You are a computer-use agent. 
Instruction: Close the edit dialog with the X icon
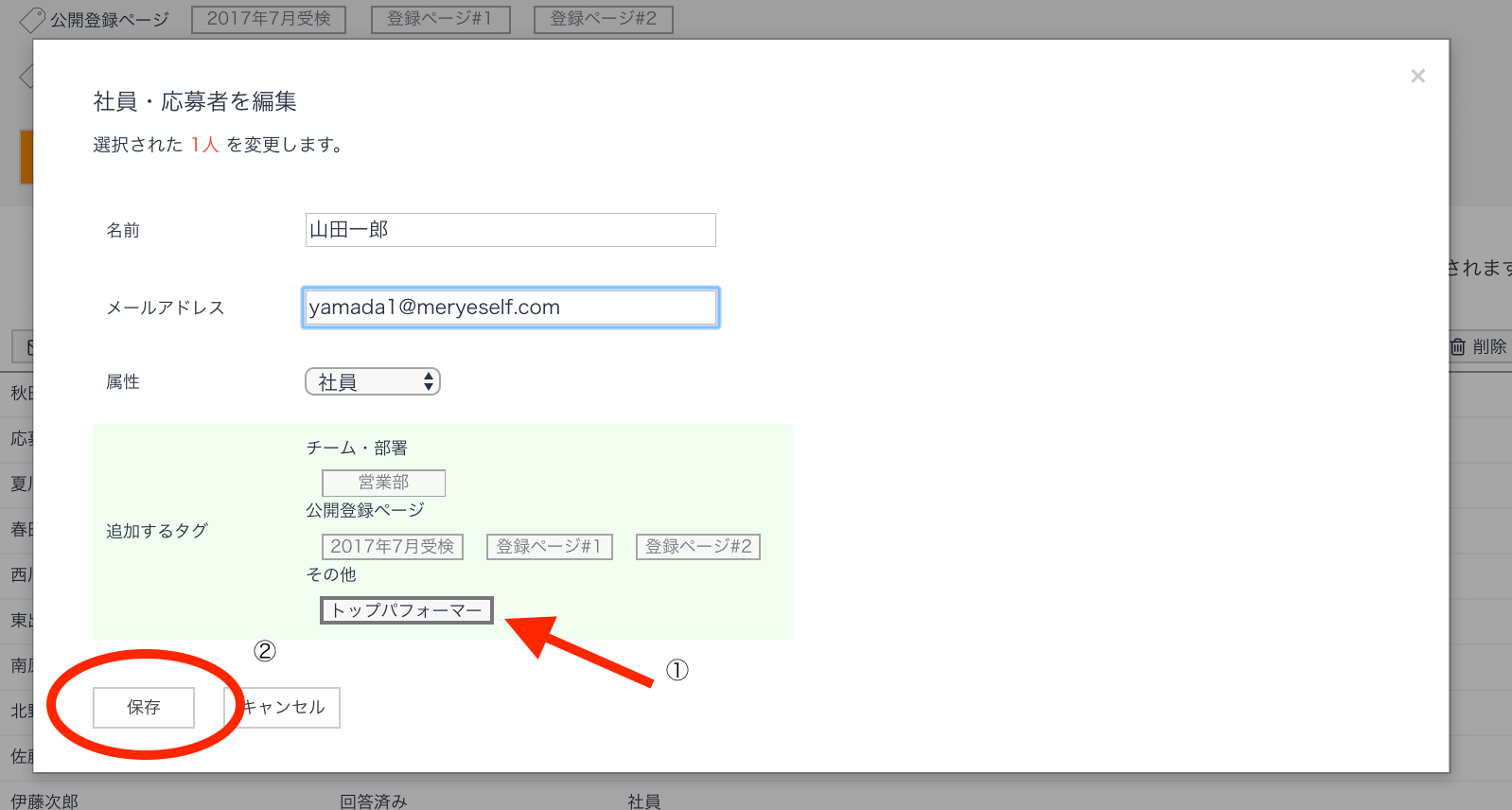pyautogui.click(x=1416, y=76)
